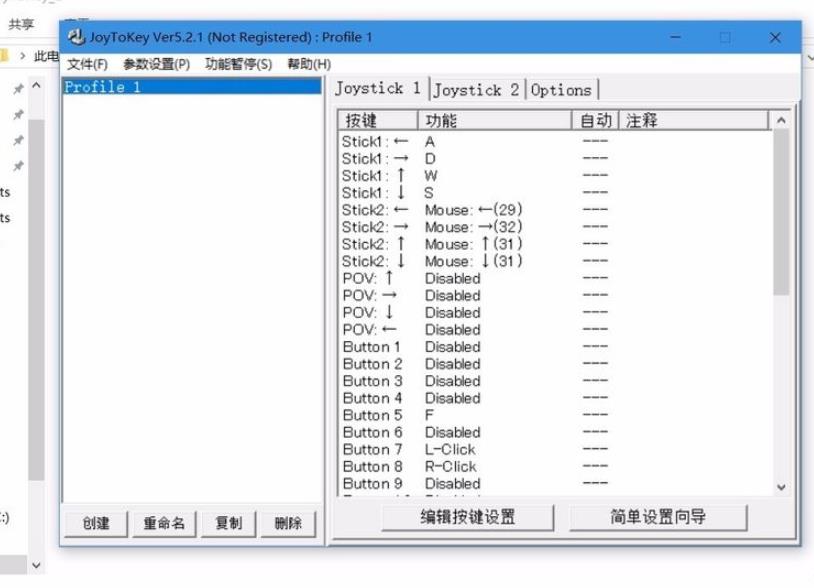The width and height of the screenshot is (814, 588).
Task: Switch to the Options tab
Action: 561,90
